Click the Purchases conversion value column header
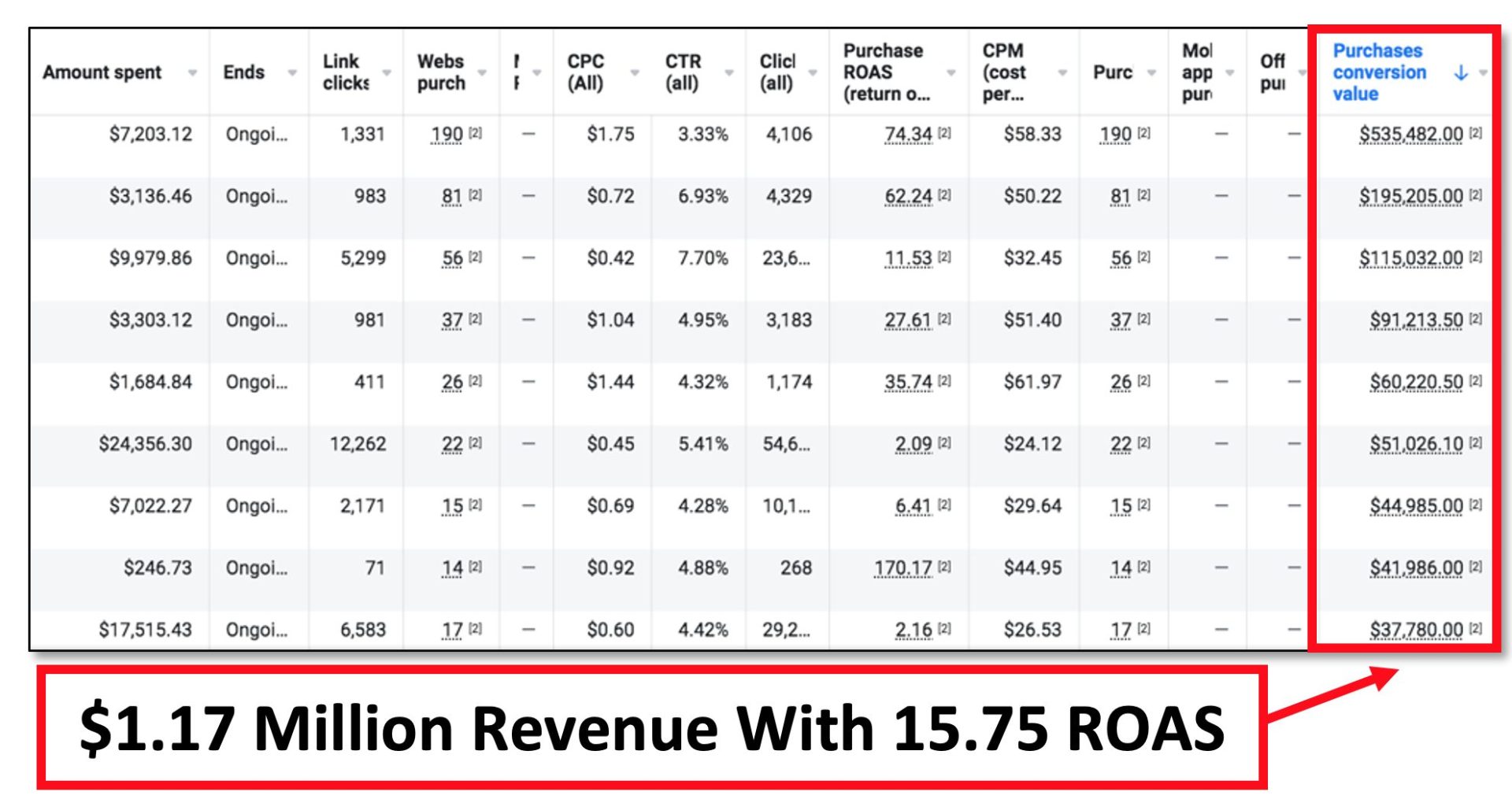 1380,72
